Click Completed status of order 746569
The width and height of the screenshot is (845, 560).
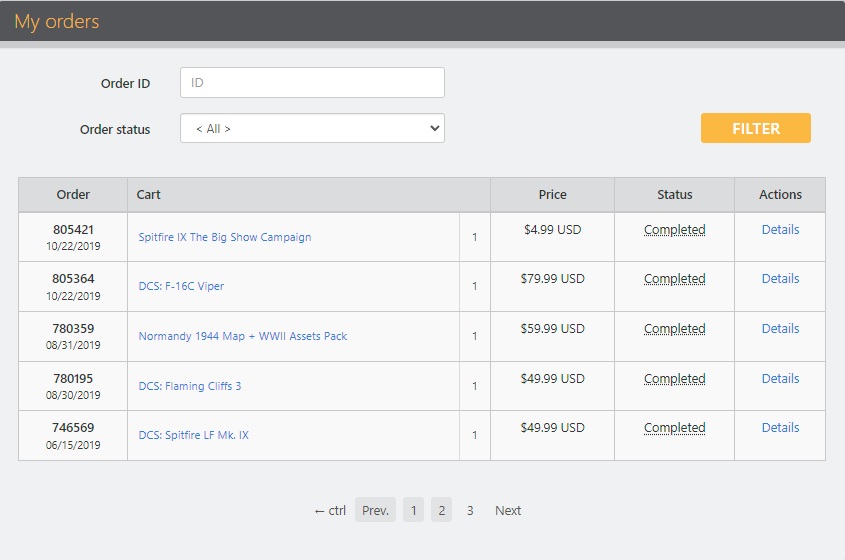(x=674, y=427)
